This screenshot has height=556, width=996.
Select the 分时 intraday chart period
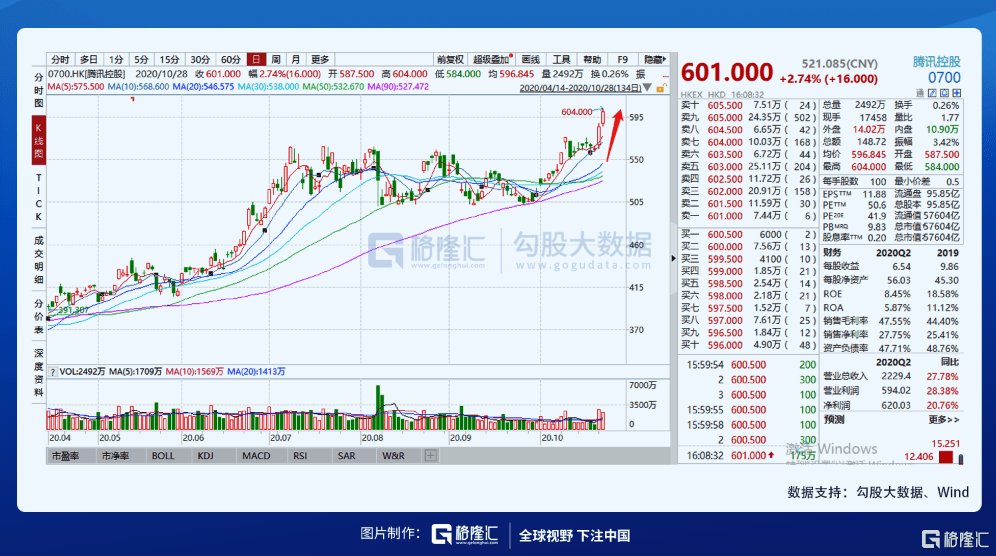pyautogui.click(x=60, y=59)
